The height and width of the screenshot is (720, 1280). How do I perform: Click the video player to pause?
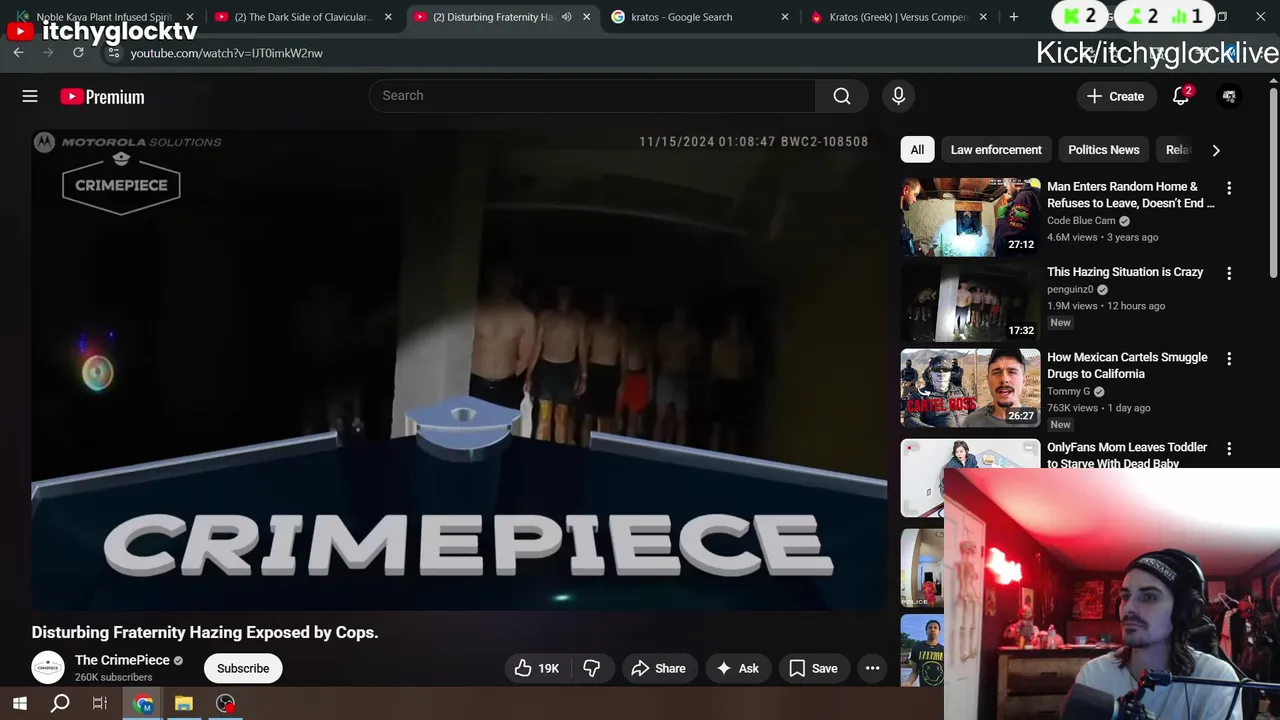[x=459, y=370]
